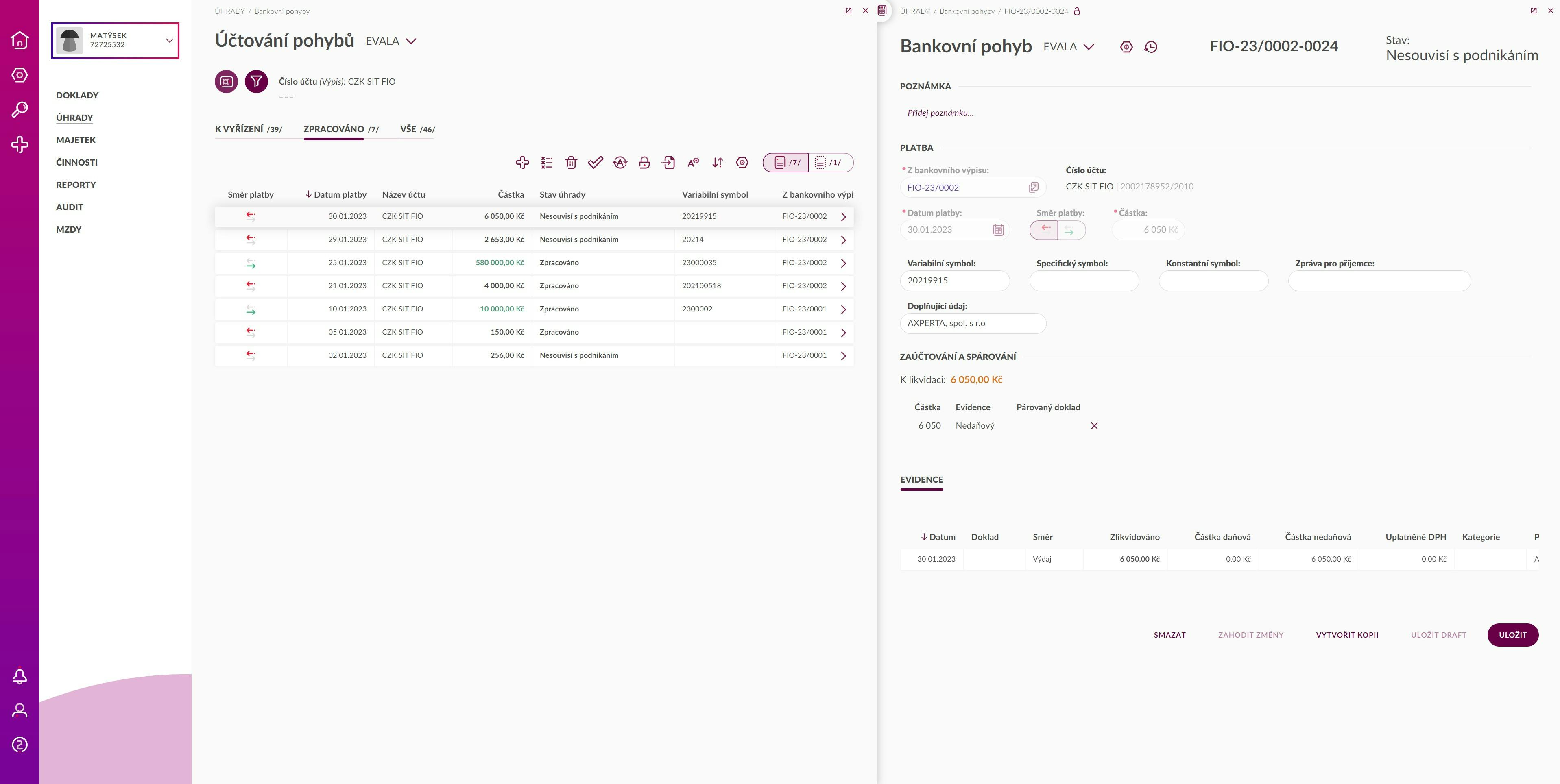Viewport: 1560px width, 784px height.
Task: Open row 30.01.2023 detail chevron
Action: (x=844, y=217)
